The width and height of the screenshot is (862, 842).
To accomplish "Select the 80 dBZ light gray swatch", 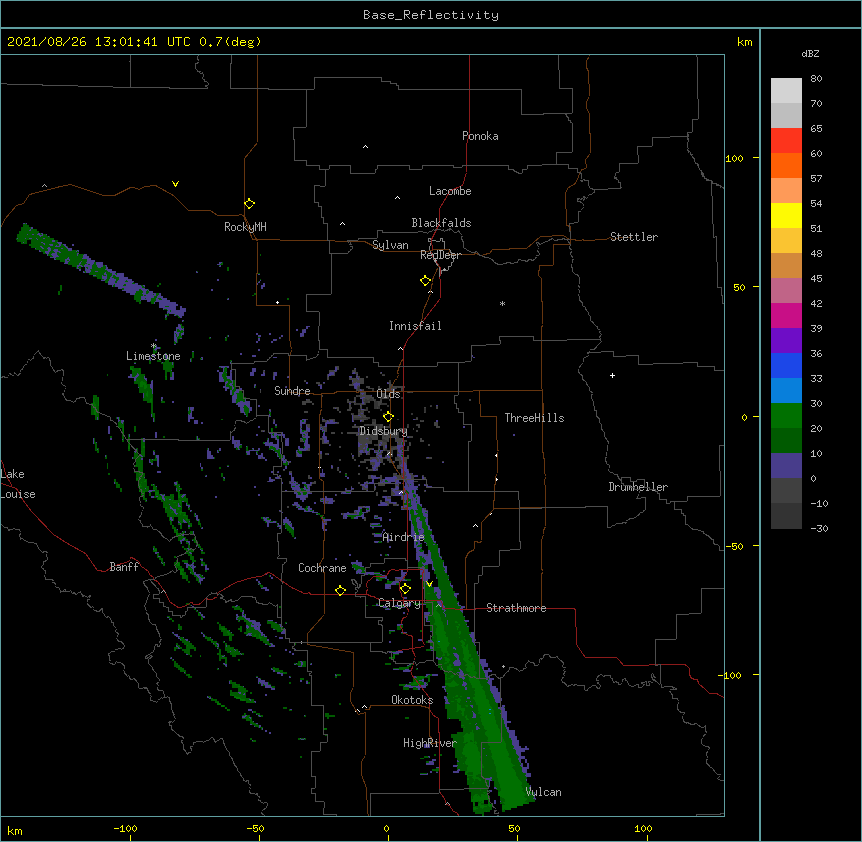I will tap(786, 90).
